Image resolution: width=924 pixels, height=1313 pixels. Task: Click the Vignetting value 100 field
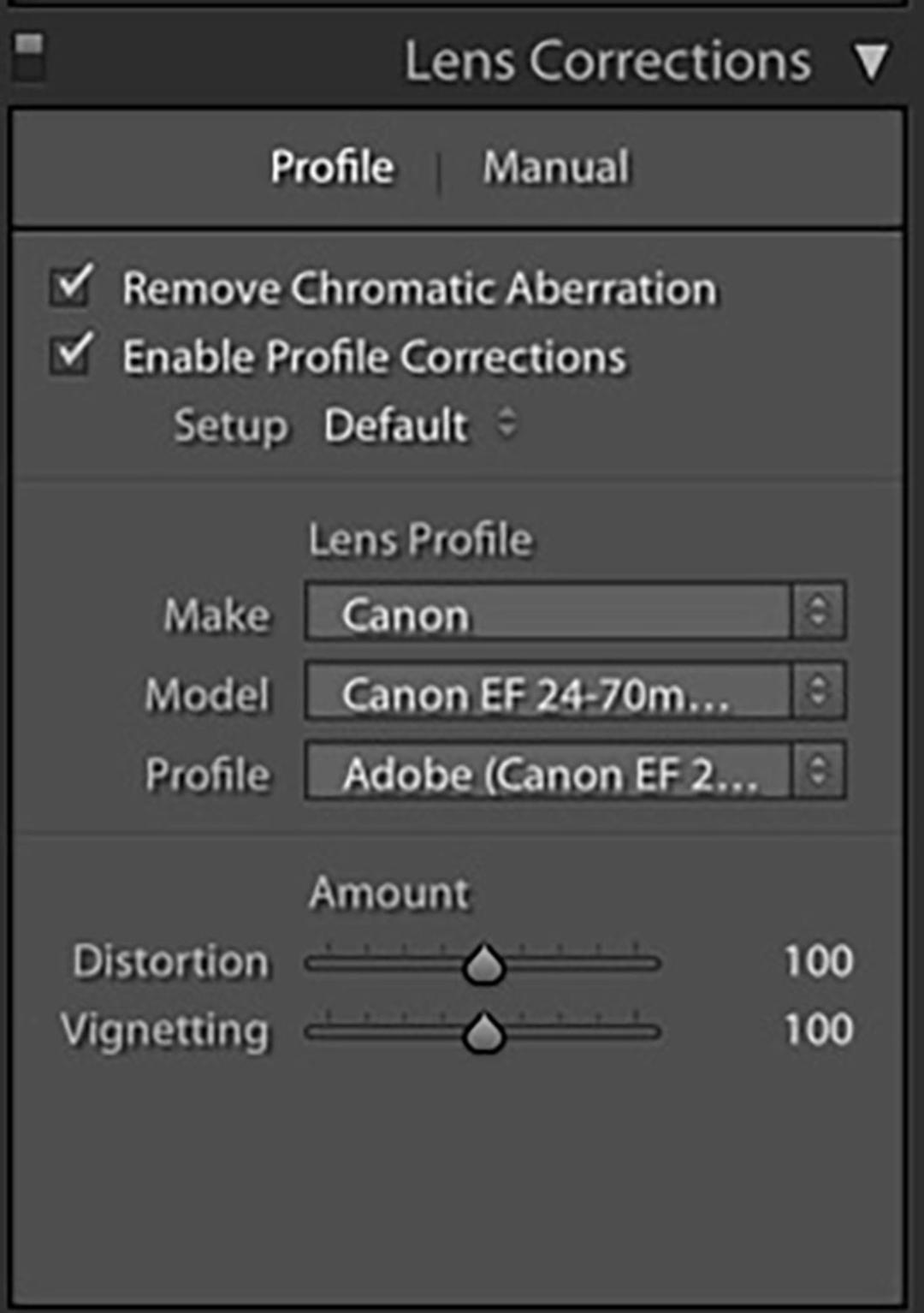point(819,1030)
